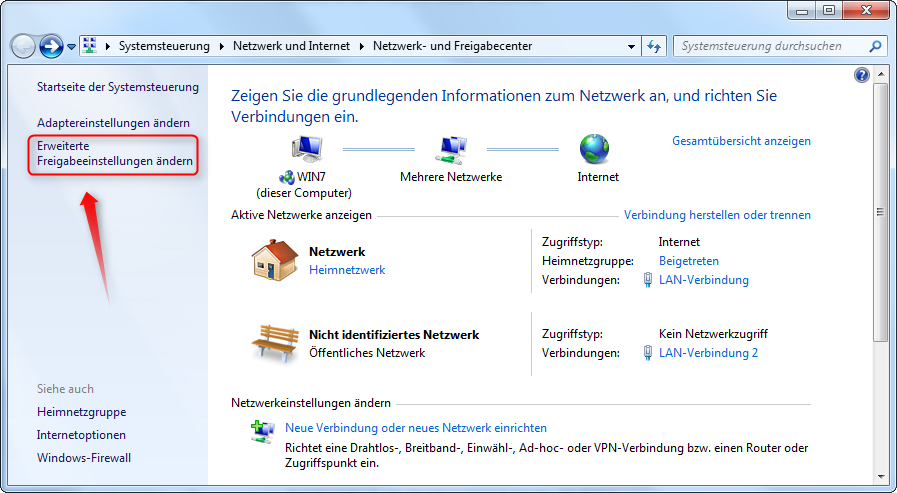Open Erweiterte Freigabeeinstellungen ändern
897x493 pixels.
pos(114,153)
